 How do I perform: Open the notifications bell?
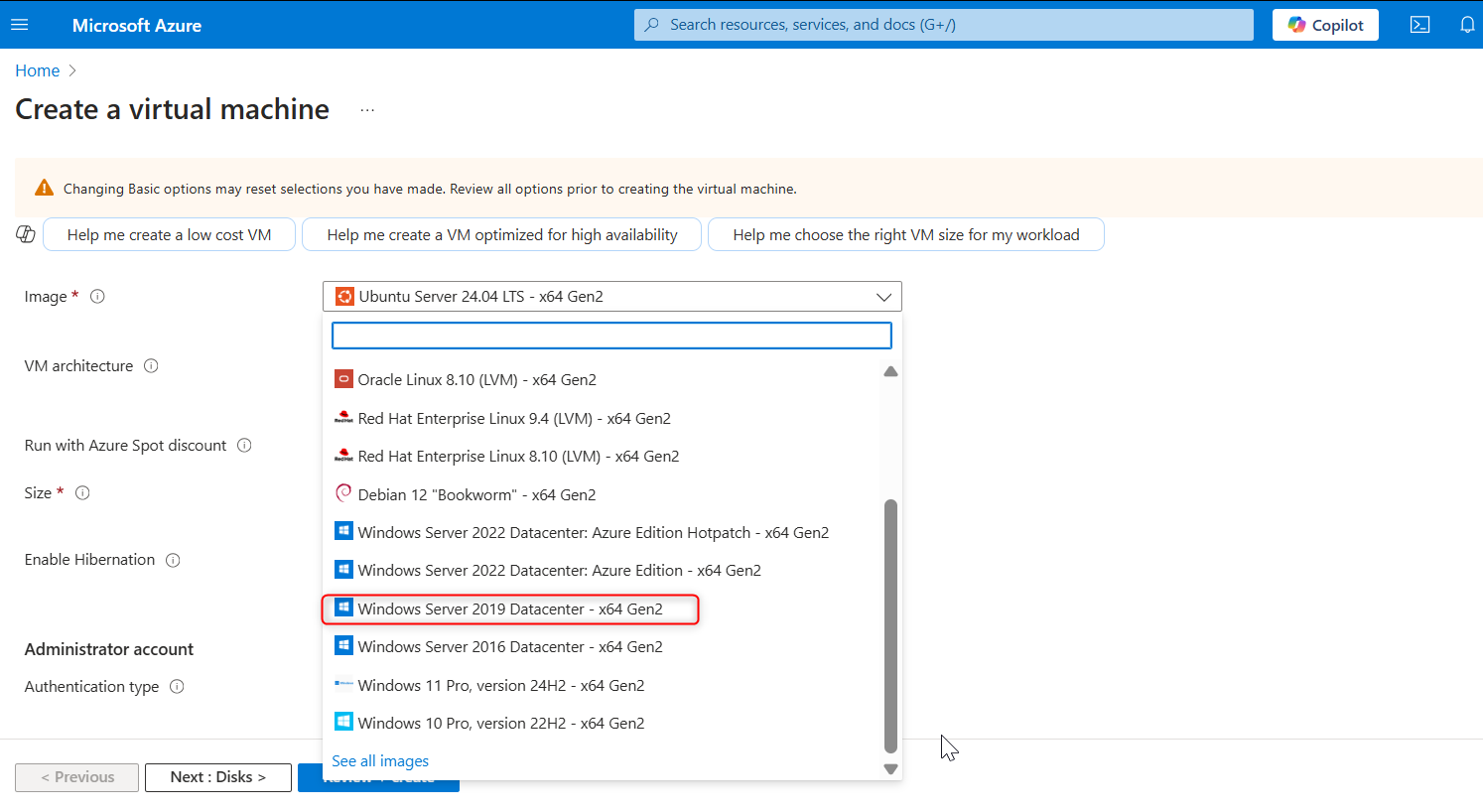click(1467, 25)
